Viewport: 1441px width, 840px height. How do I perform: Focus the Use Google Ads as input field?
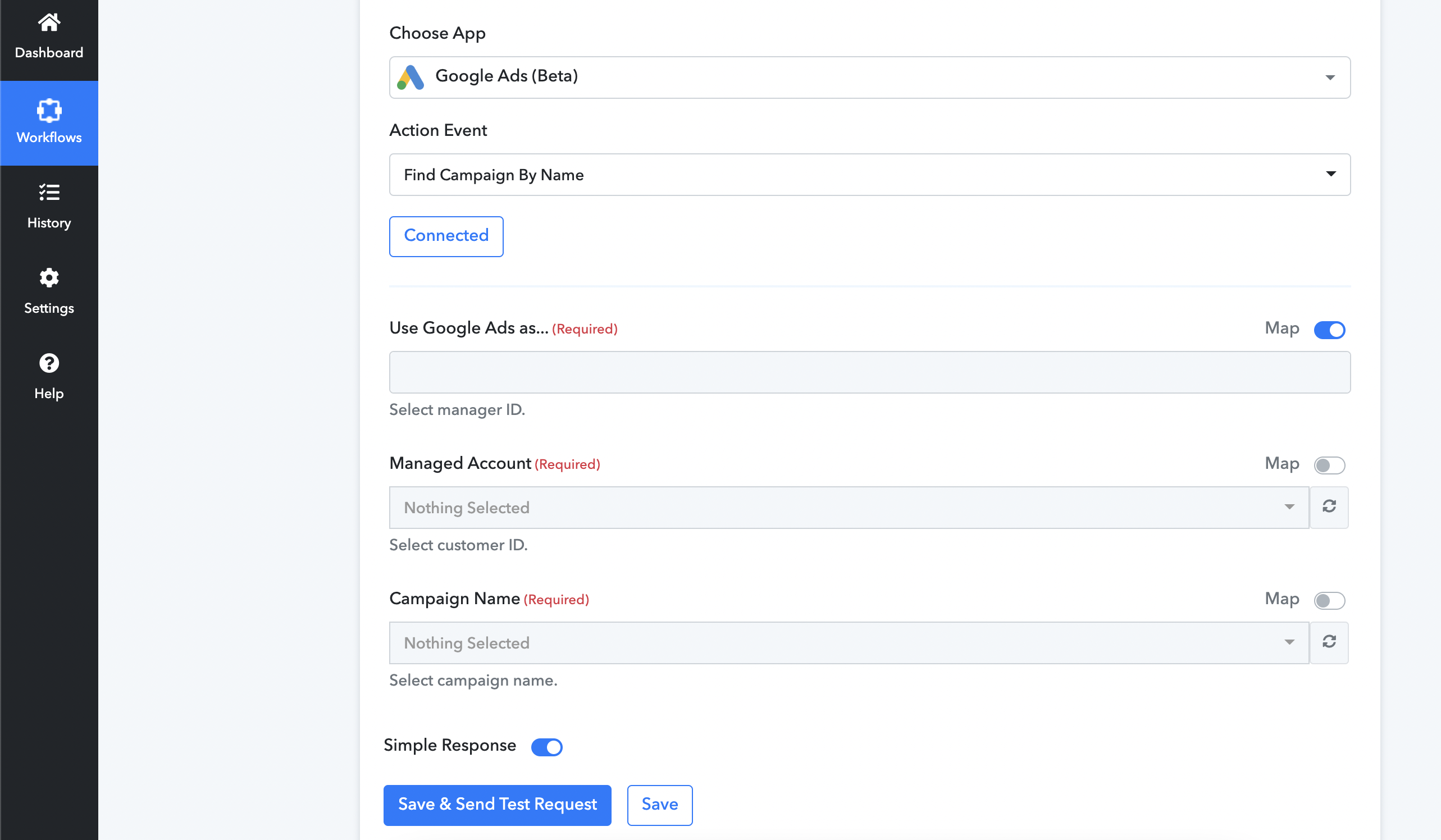870,372
